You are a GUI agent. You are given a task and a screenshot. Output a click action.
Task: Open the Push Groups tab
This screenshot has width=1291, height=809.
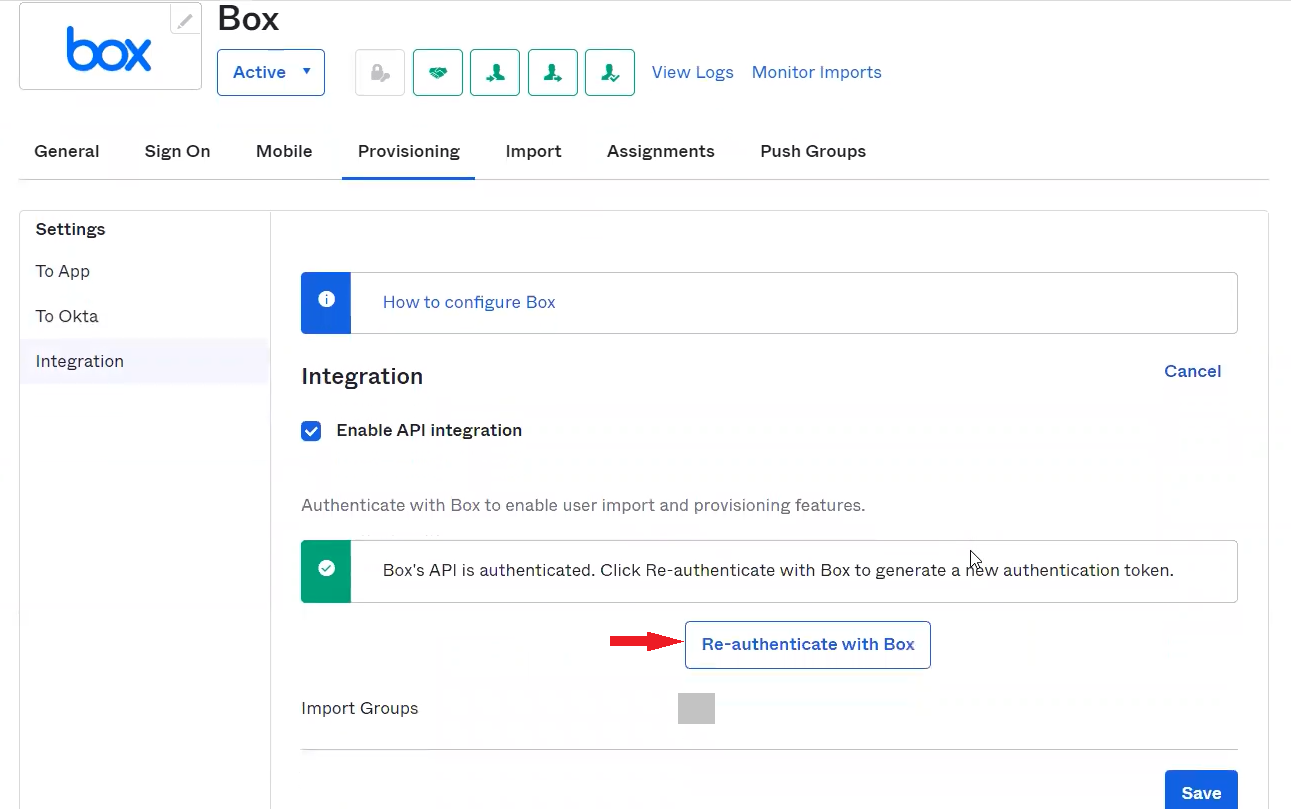click(812, 151)
